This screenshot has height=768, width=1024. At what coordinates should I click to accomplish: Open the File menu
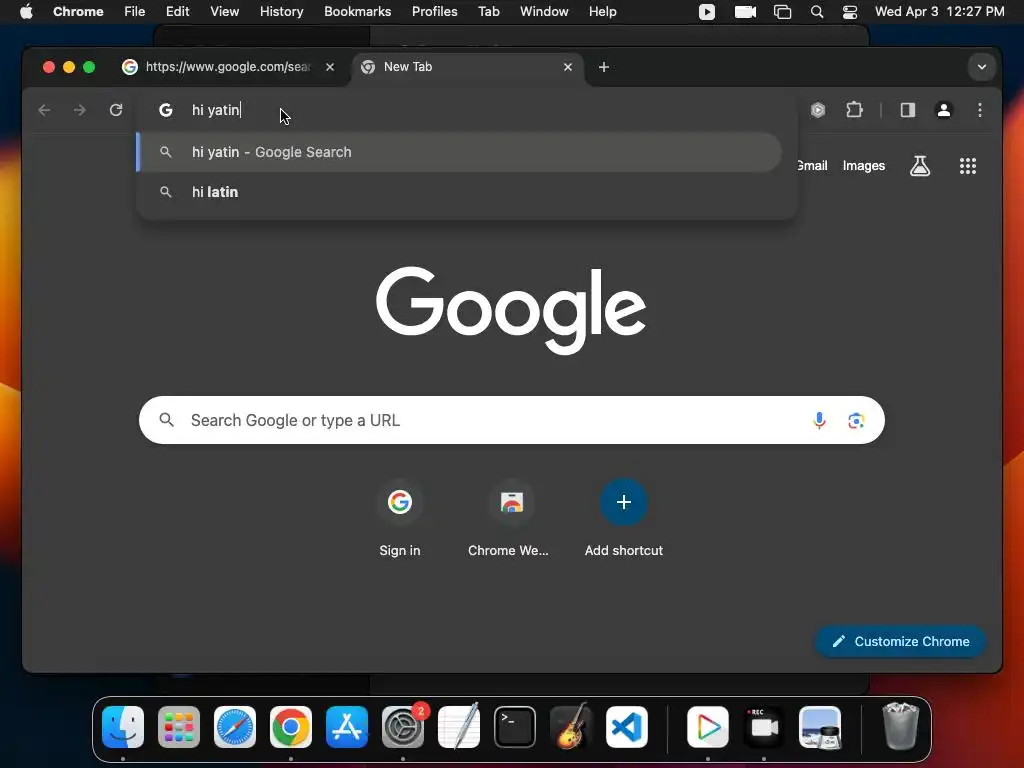[135, 12]
